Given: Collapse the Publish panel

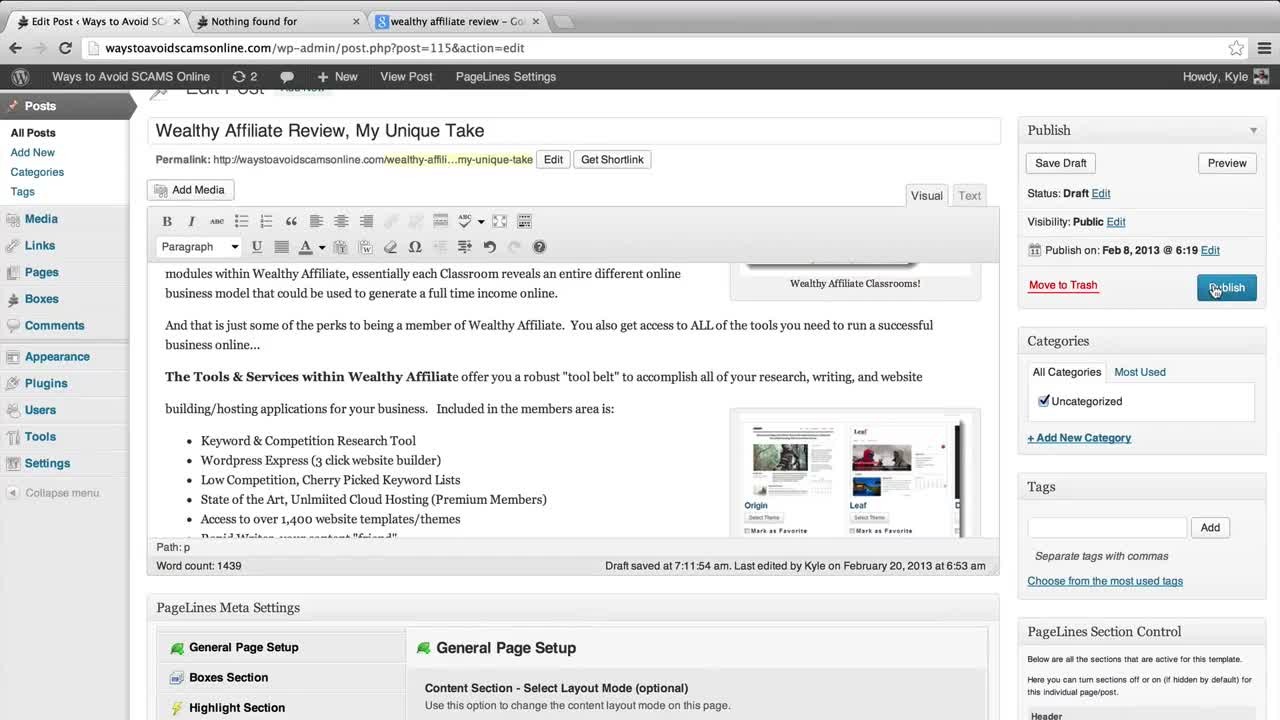Looking at the screenshot, I should pos(1253,130).
